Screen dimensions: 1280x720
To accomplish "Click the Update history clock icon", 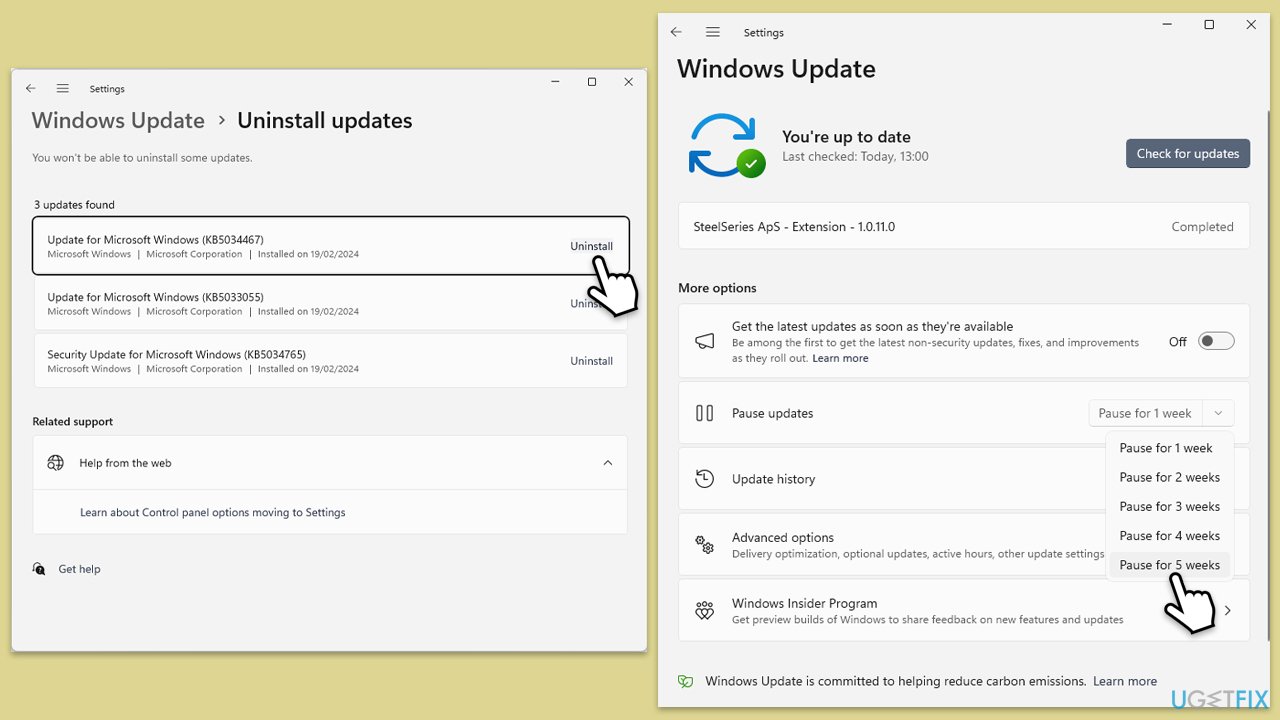I will [x=704, y=479].
